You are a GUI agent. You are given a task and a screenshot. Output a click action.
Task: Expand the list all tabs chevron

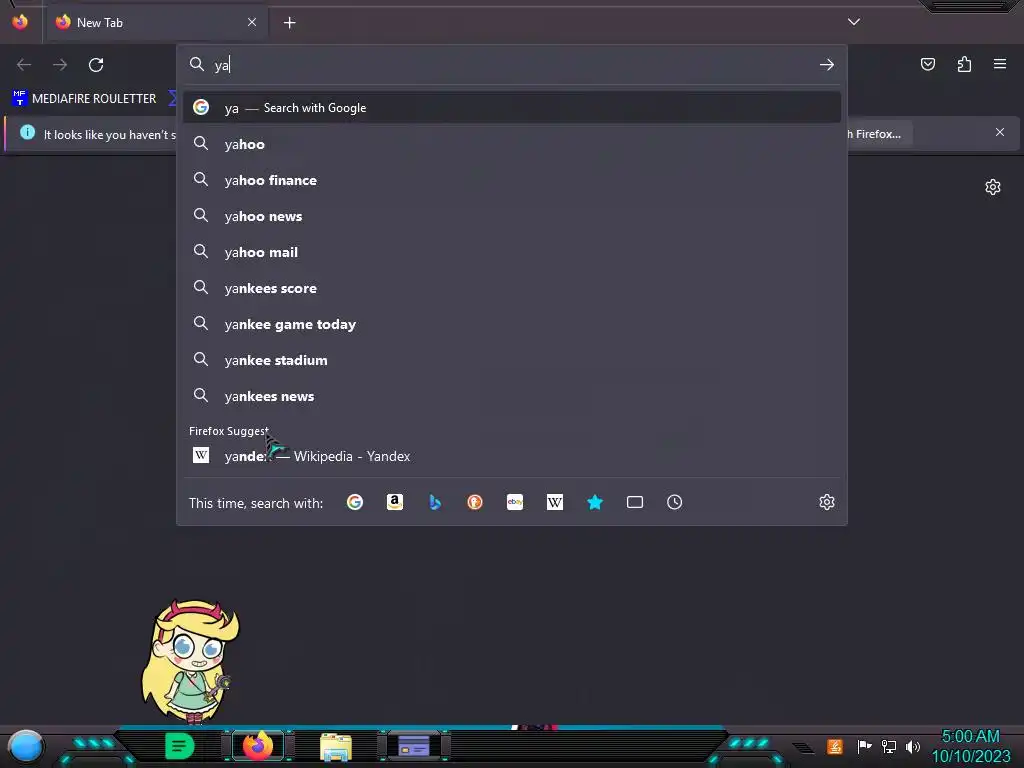[x=854, y=22]
